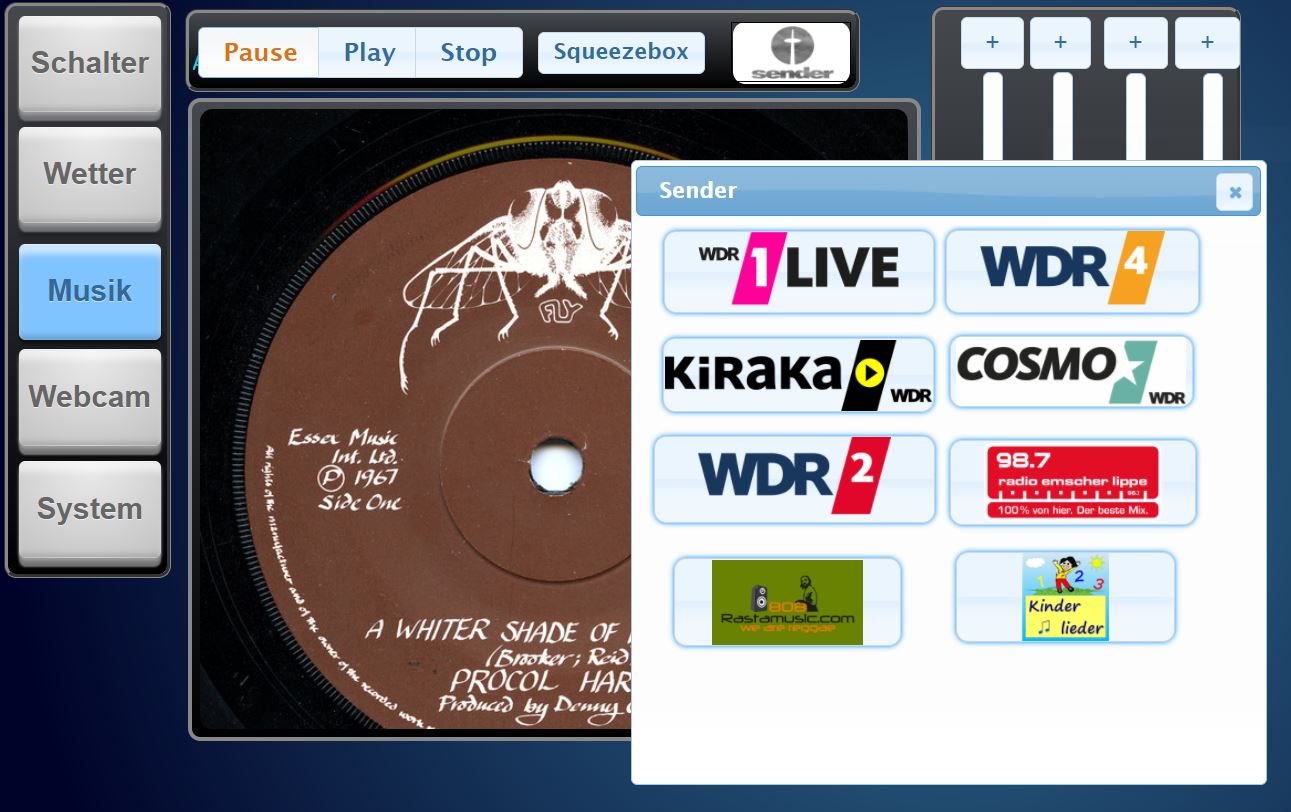Open the Webcam section
1291x812 pixels.
90,397
